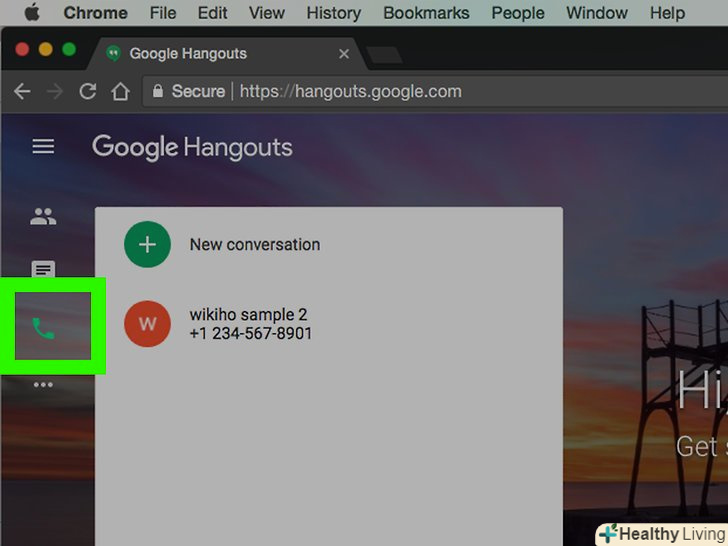Click the Google Hangouts logo
Viewport: 728px width, 546px height.
click(192, 148)
